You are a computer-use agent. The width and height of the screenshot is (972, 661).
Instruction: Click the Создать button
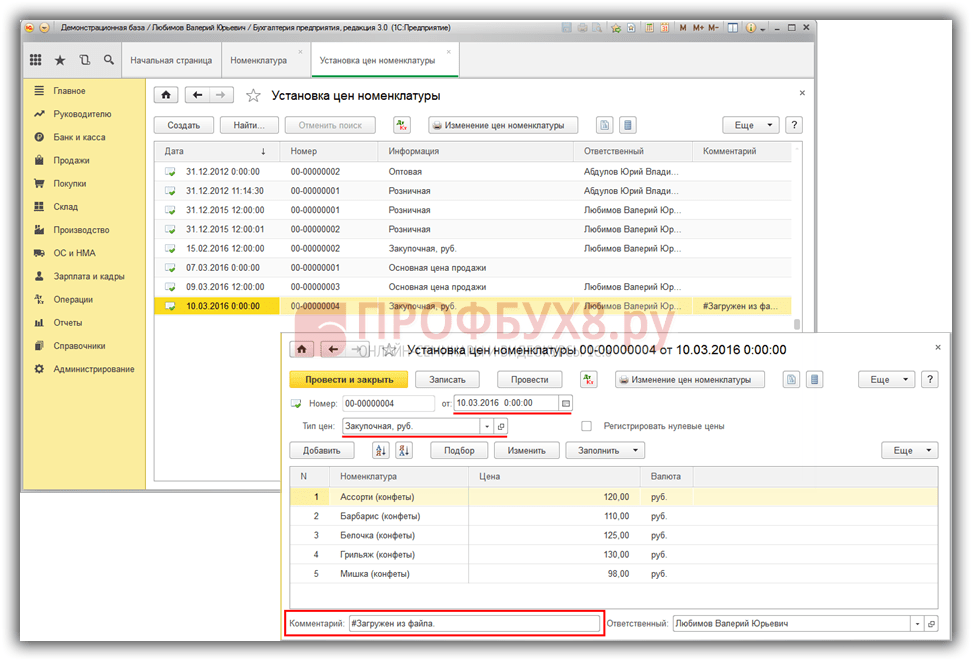pos(183,125)
